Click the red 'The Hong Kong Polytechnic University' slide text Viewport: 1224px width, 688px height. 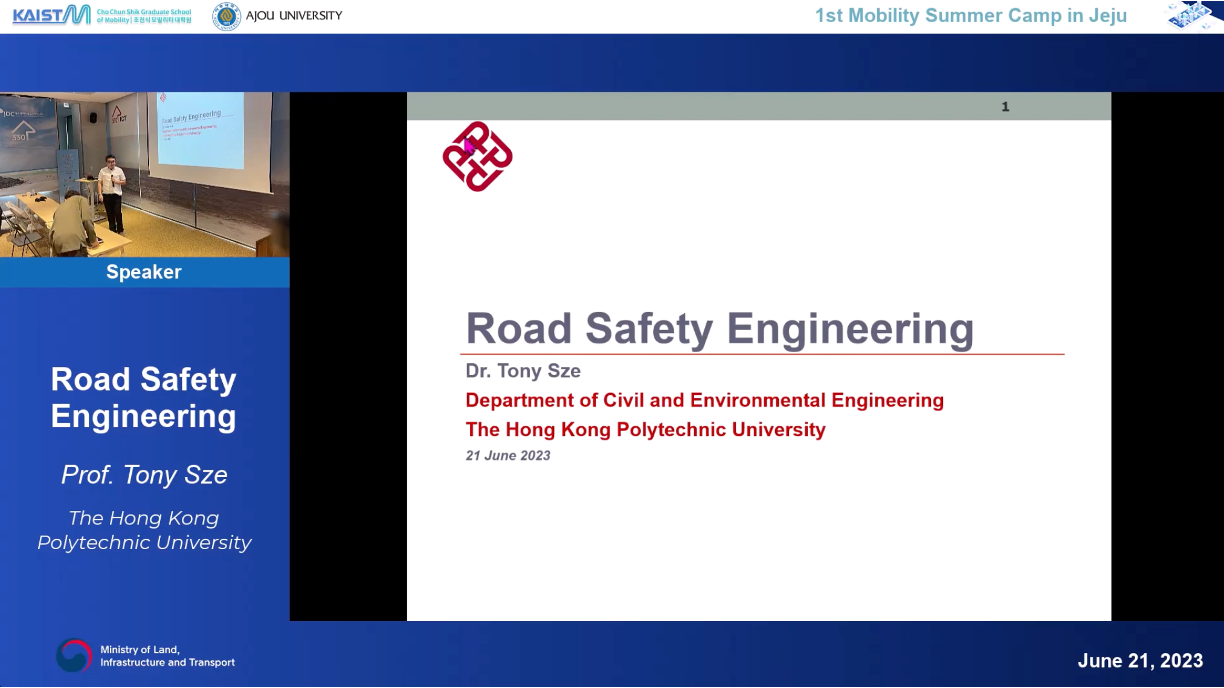tap(645, 430)
